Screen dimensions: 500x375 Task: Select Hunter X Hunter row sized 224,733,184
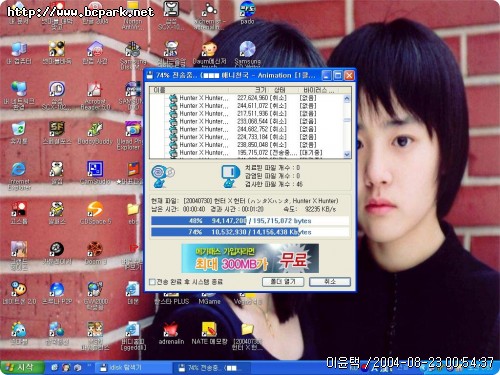pyautogui.click(x=247, y=137)
